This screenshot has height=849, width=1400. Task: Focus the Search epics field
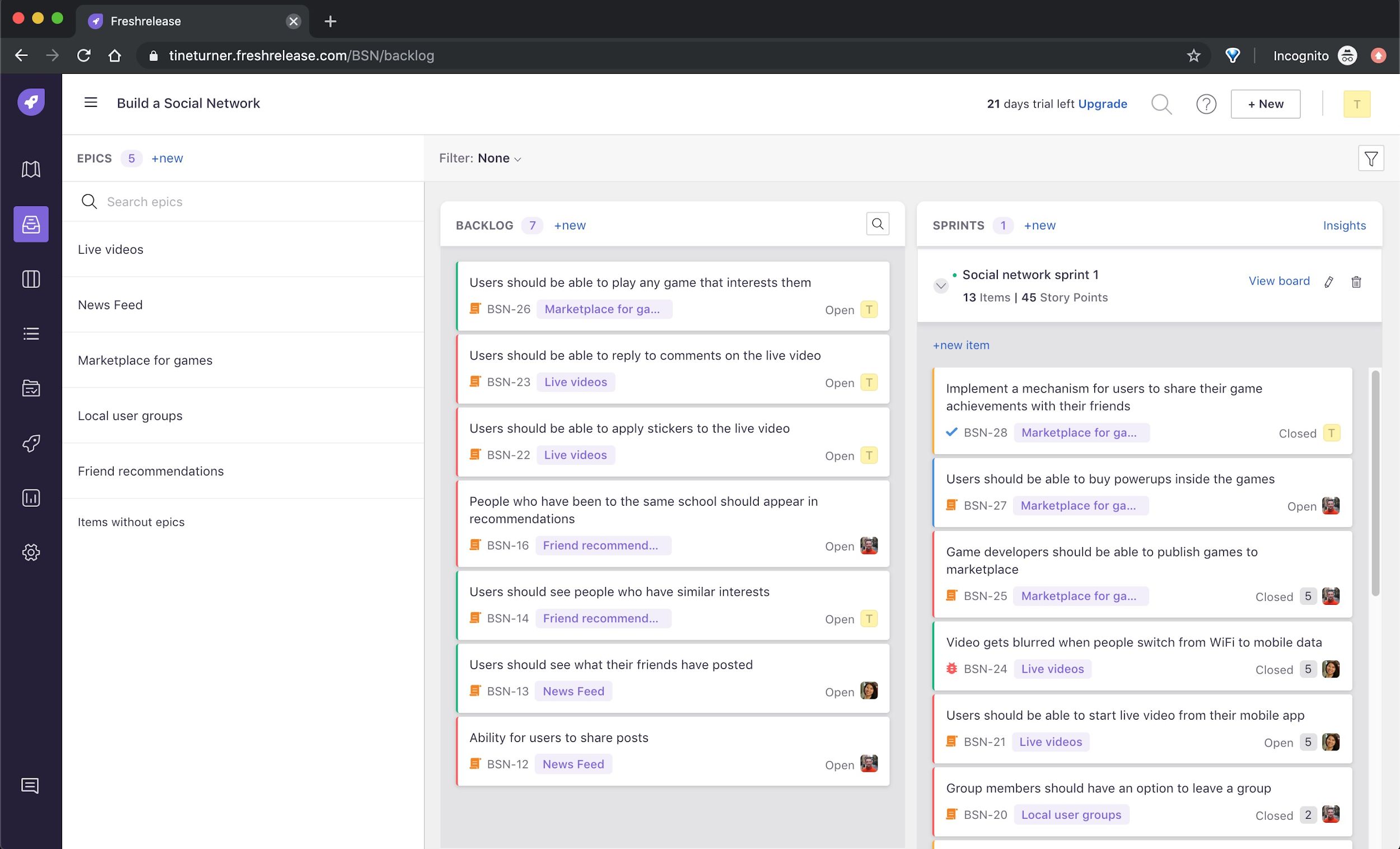point(242,202)
